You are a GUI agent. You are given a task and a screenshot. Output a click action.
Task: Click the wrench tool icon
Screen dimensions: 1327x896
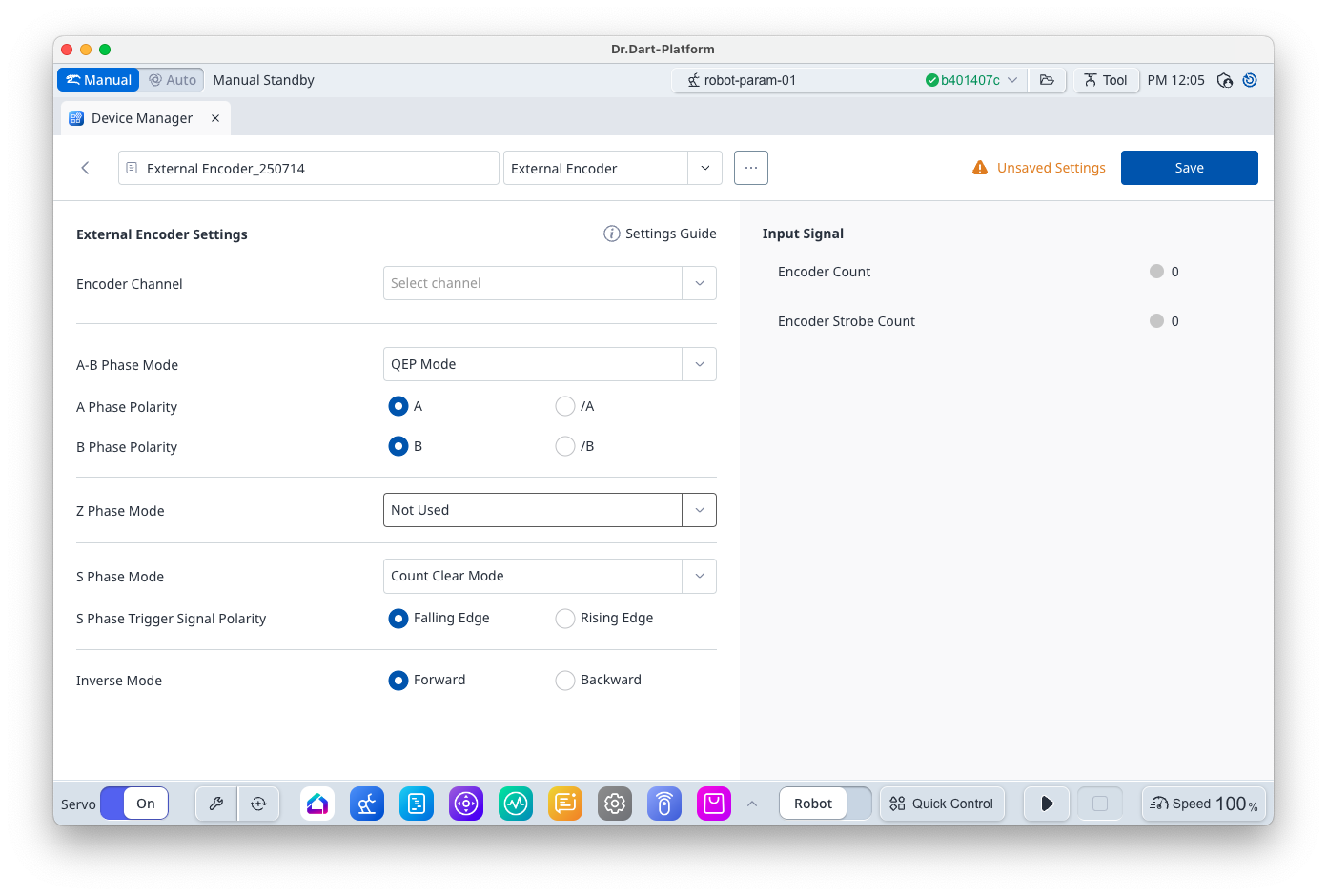pos(216,804)
